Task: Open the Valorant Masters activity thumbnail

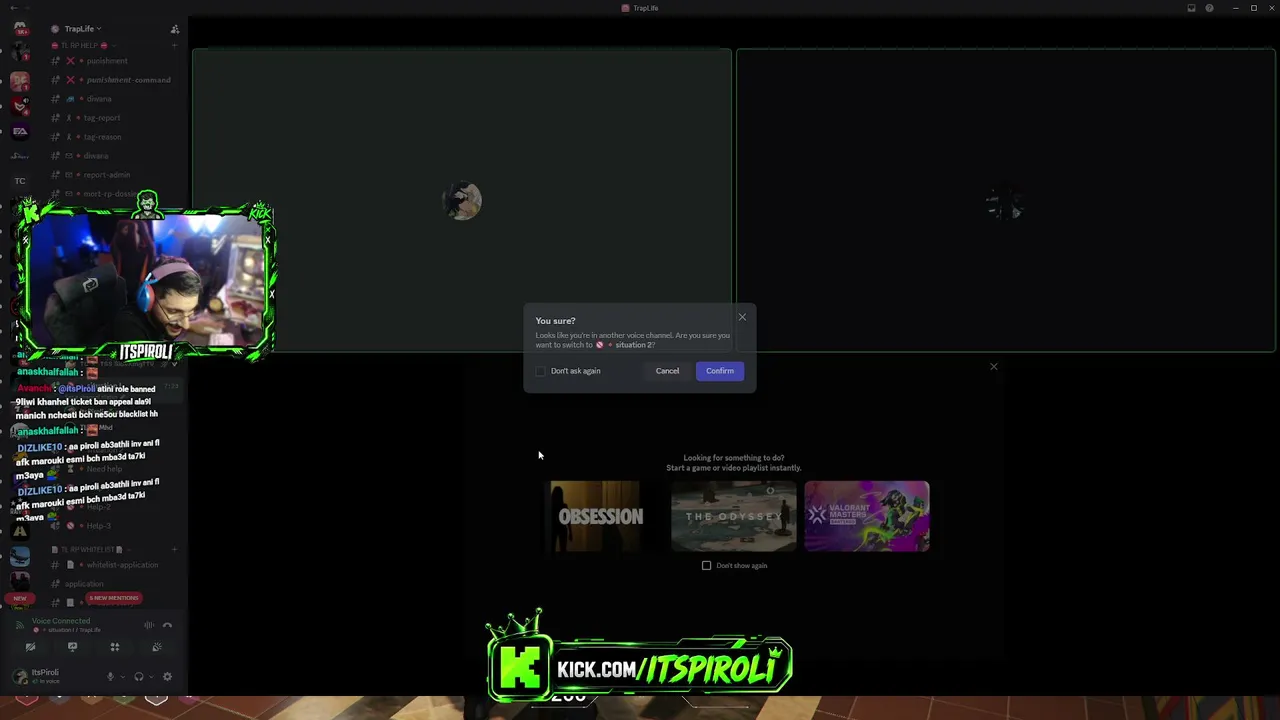Action: 867,516
